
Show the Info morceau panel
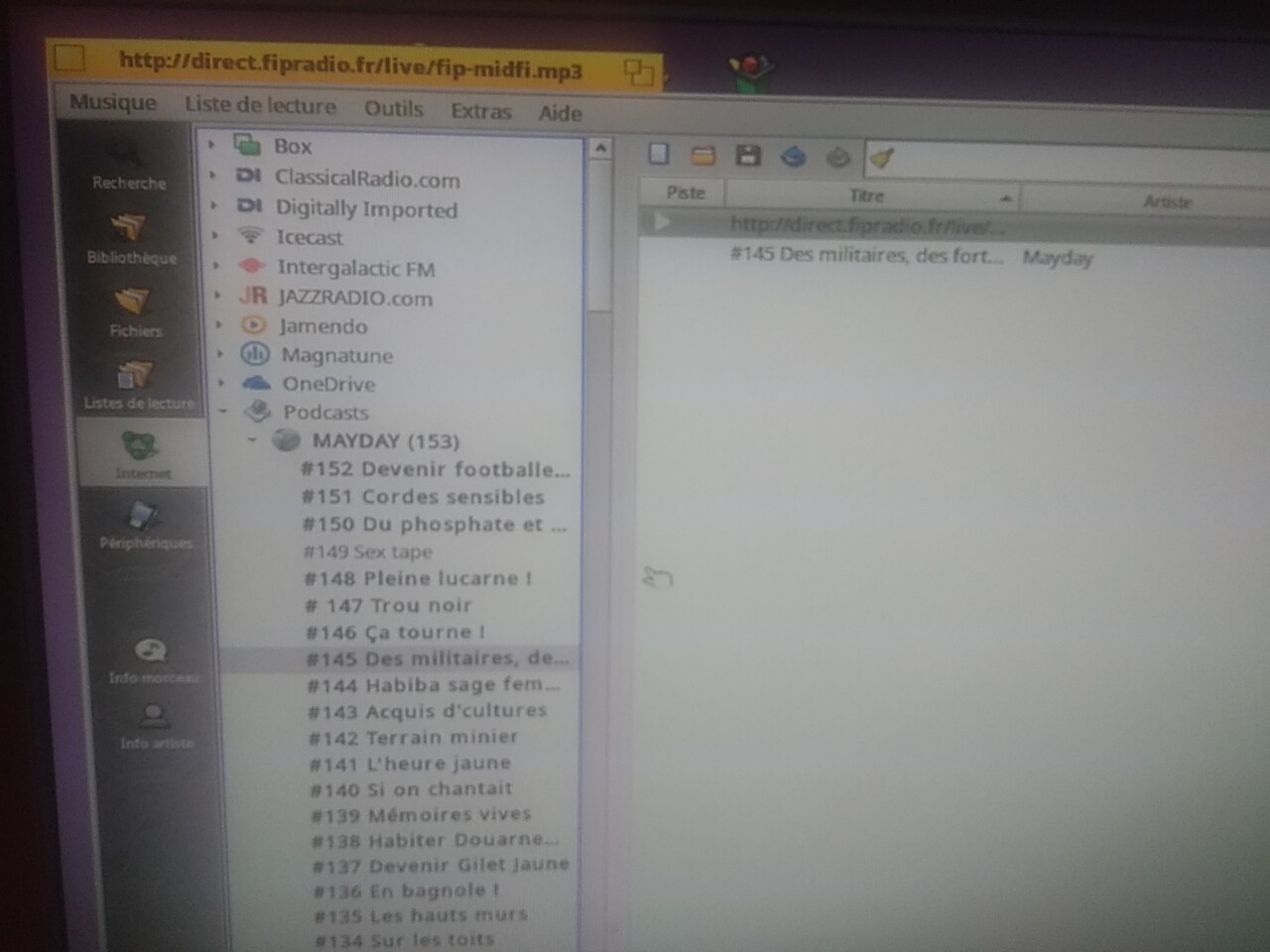pyautogui.click(x=151, y=660)
